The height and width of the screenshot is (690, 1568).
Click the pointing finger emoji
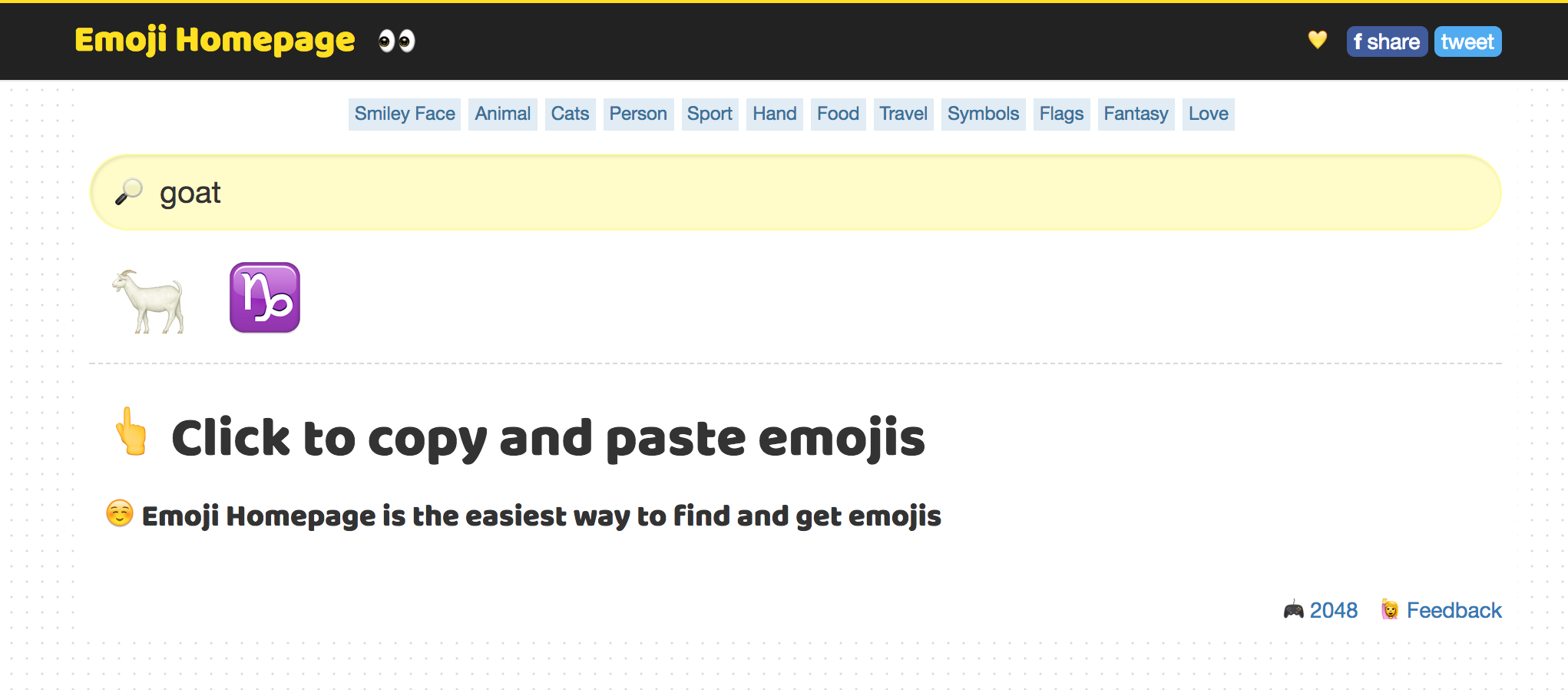[131, 432]
